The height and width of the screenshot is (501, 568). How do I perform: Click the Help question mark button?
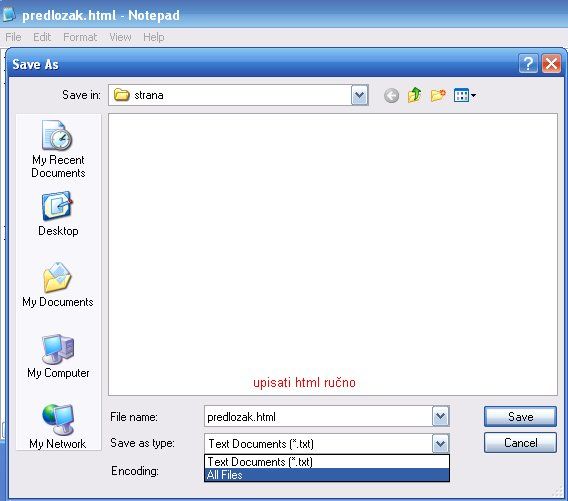coord(528,64)
